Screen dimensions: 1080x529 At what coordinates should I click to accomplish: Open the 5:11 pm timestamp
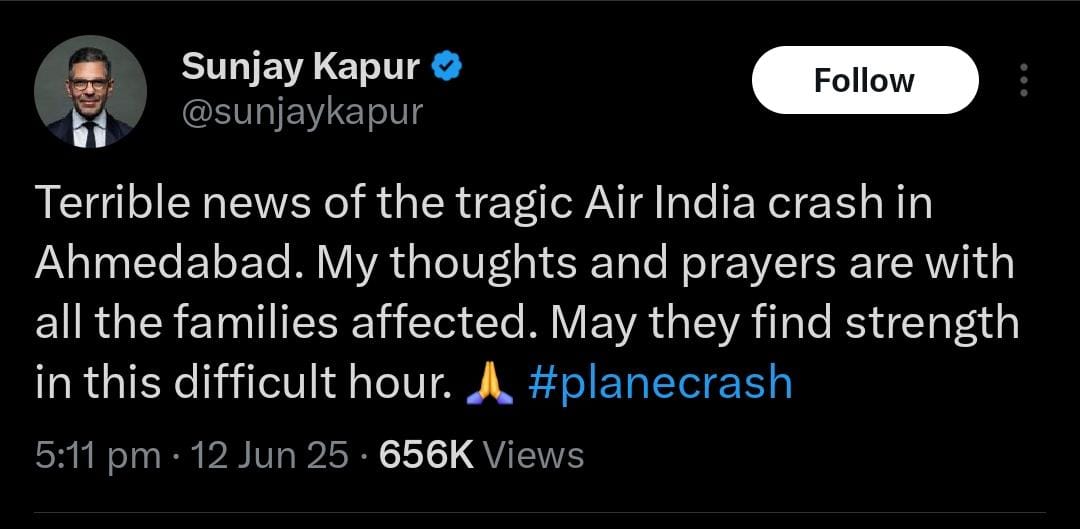point(98,456)
